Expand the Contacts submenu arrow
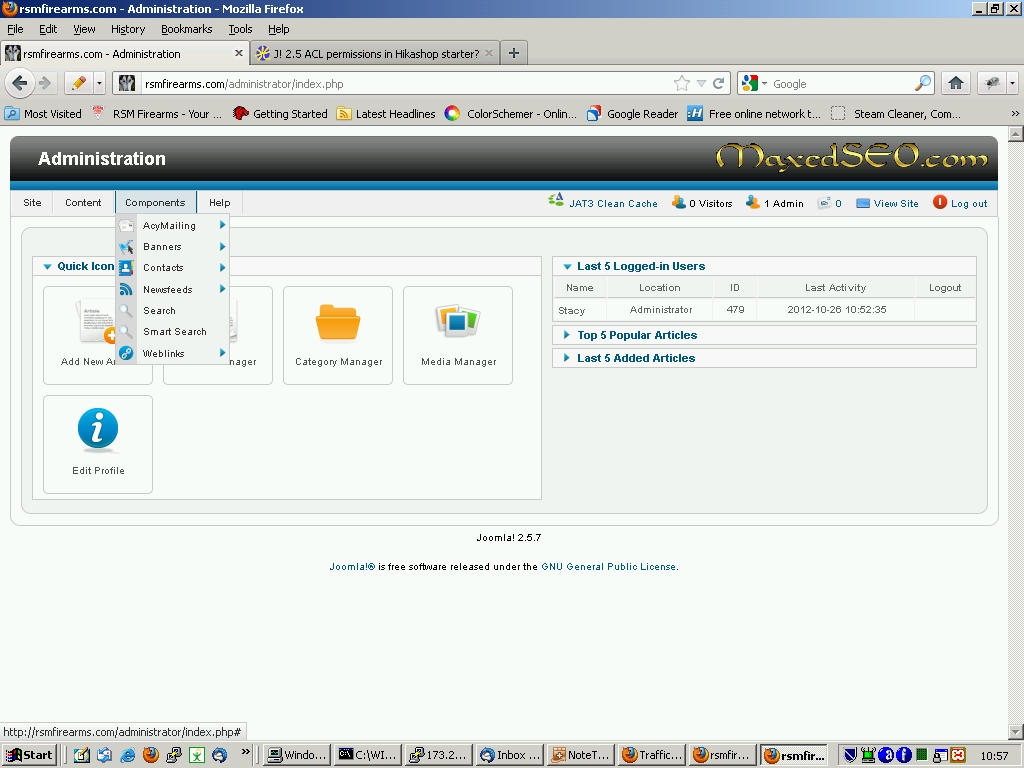1024x768 pixels. point(223,267)
